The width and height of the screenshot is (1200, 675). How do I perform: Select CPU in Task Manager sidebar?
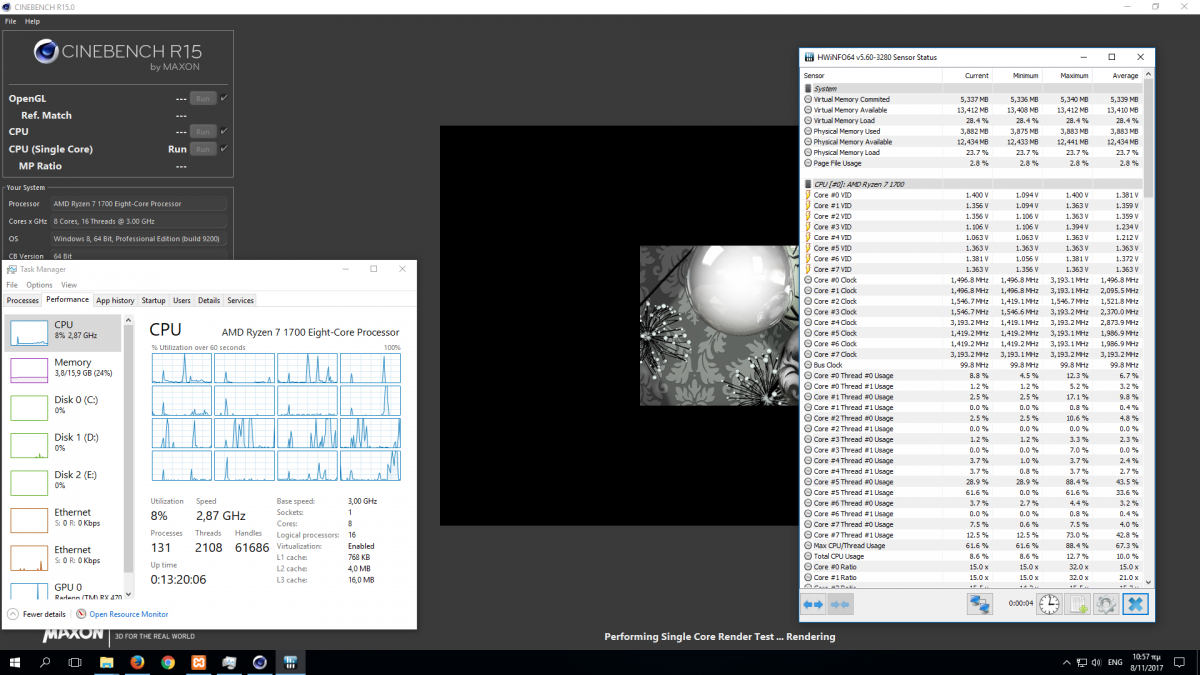[x=64, y=332]
